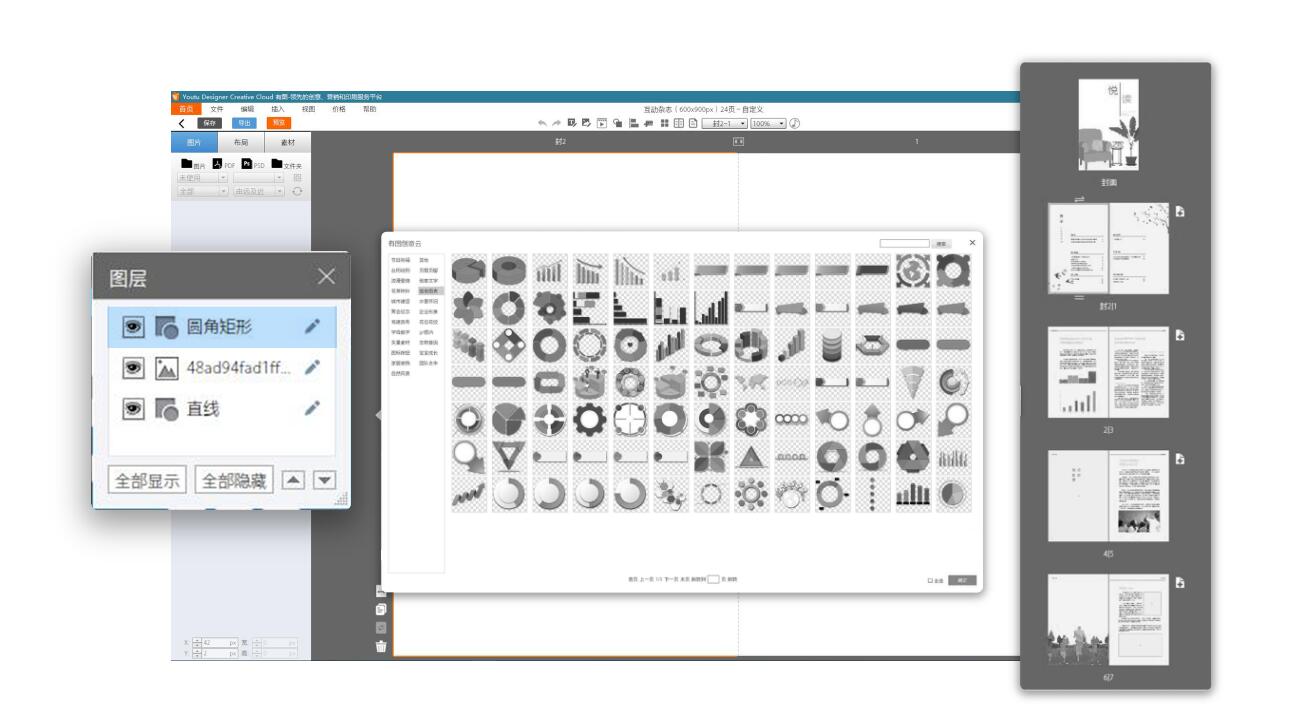The image size is (1289, 727).
Task: Toggle the 全选 checkbox in the asset dialog
Action: 930,580
